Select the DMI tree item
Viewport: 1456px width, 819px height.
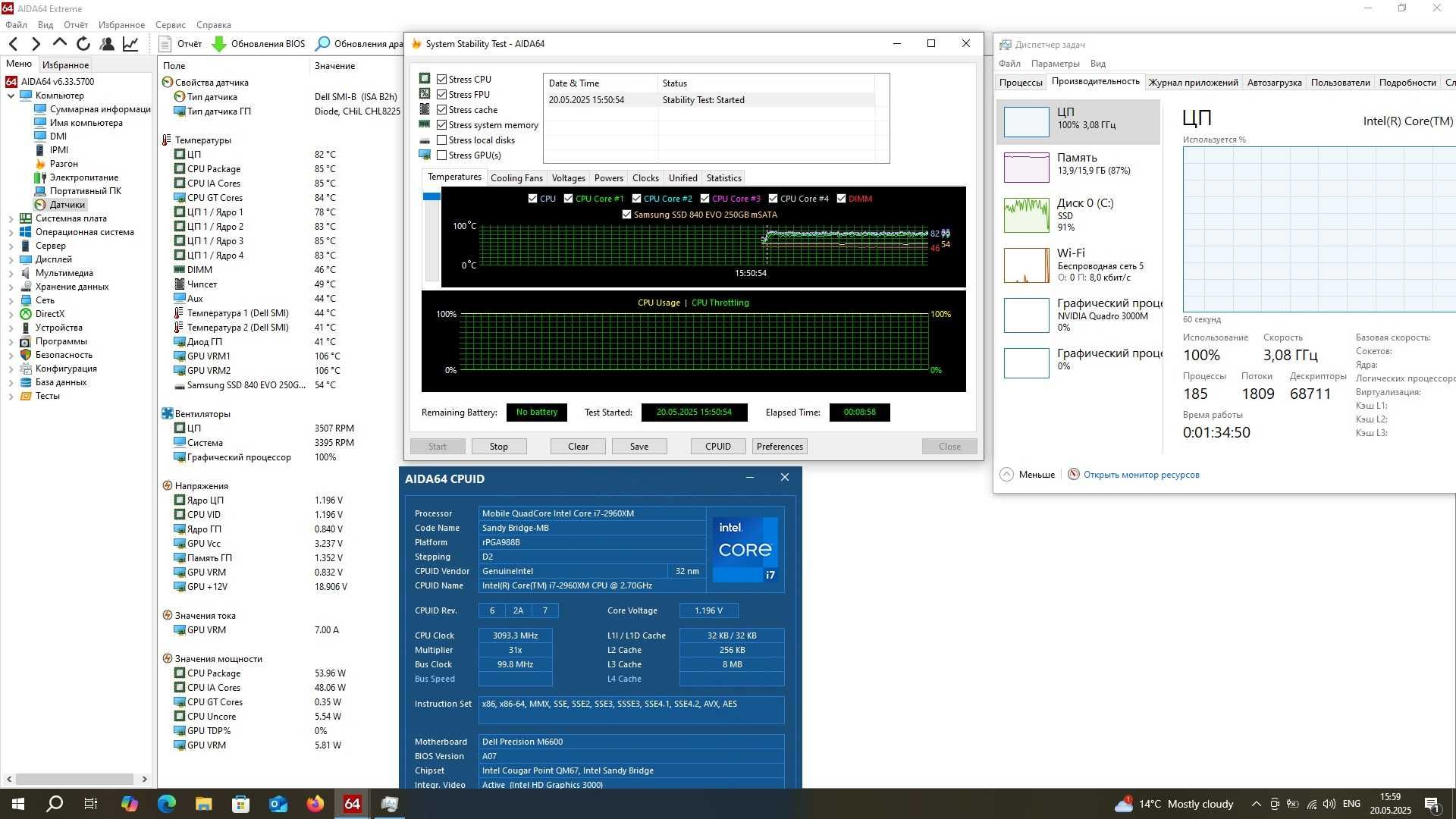click(51, 136)
